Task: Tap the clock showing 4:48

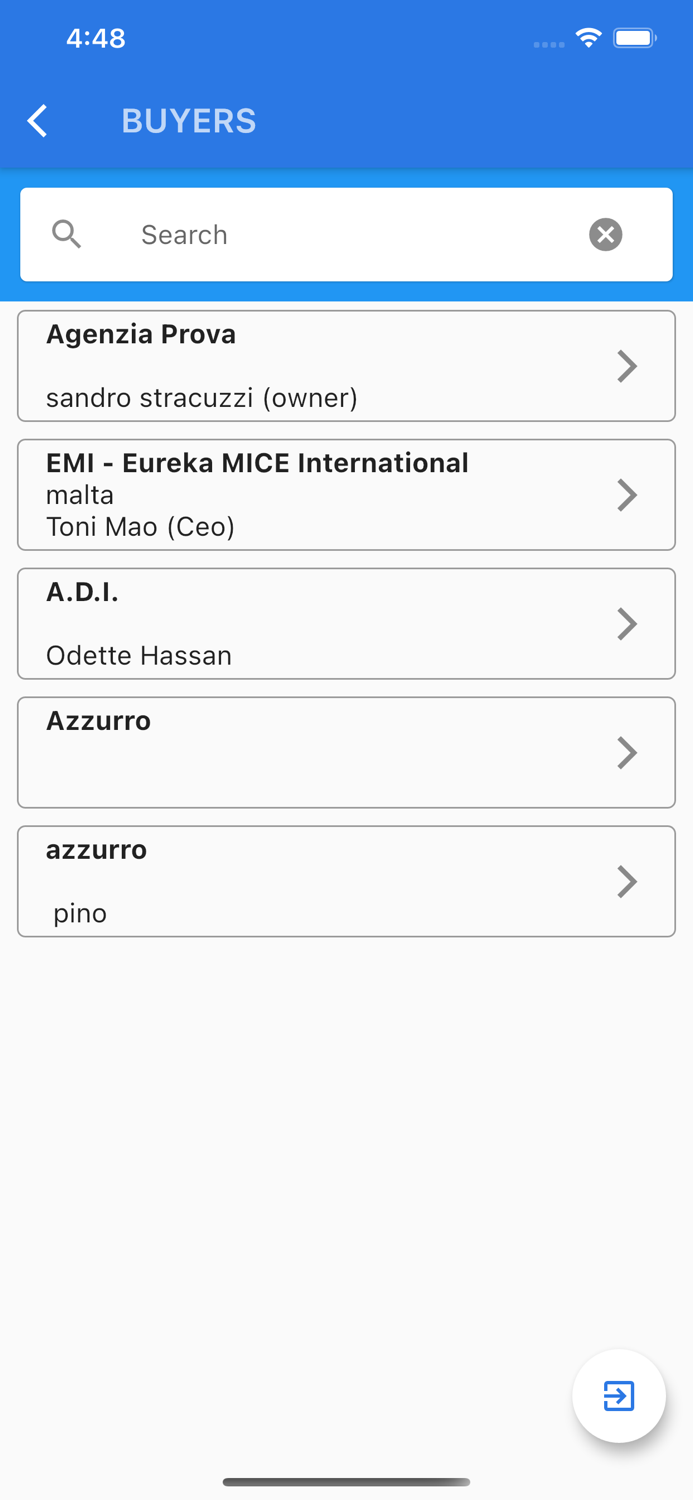Action: coord(96,37)
